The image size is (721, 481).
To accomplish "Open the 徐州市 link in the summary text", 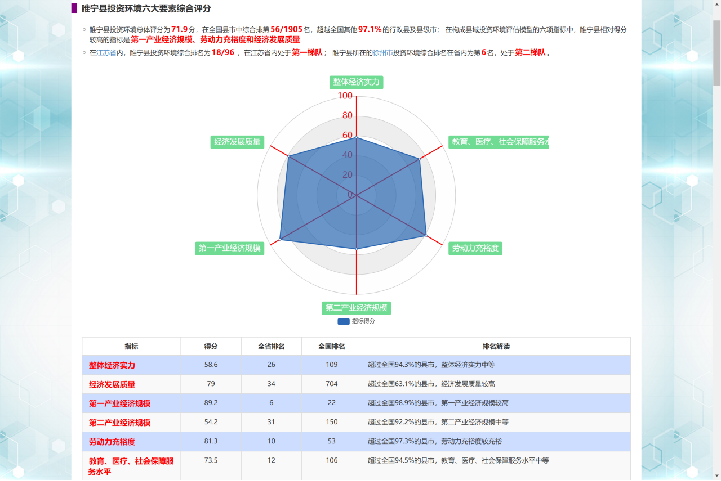I will point(383,53).
